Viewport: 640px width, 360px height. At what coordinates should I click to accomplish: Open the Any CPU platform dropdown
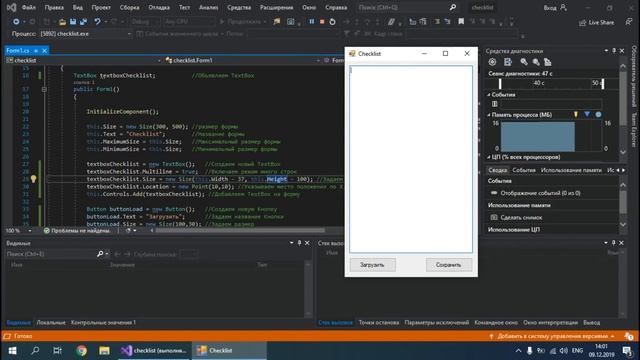(188, 22)
